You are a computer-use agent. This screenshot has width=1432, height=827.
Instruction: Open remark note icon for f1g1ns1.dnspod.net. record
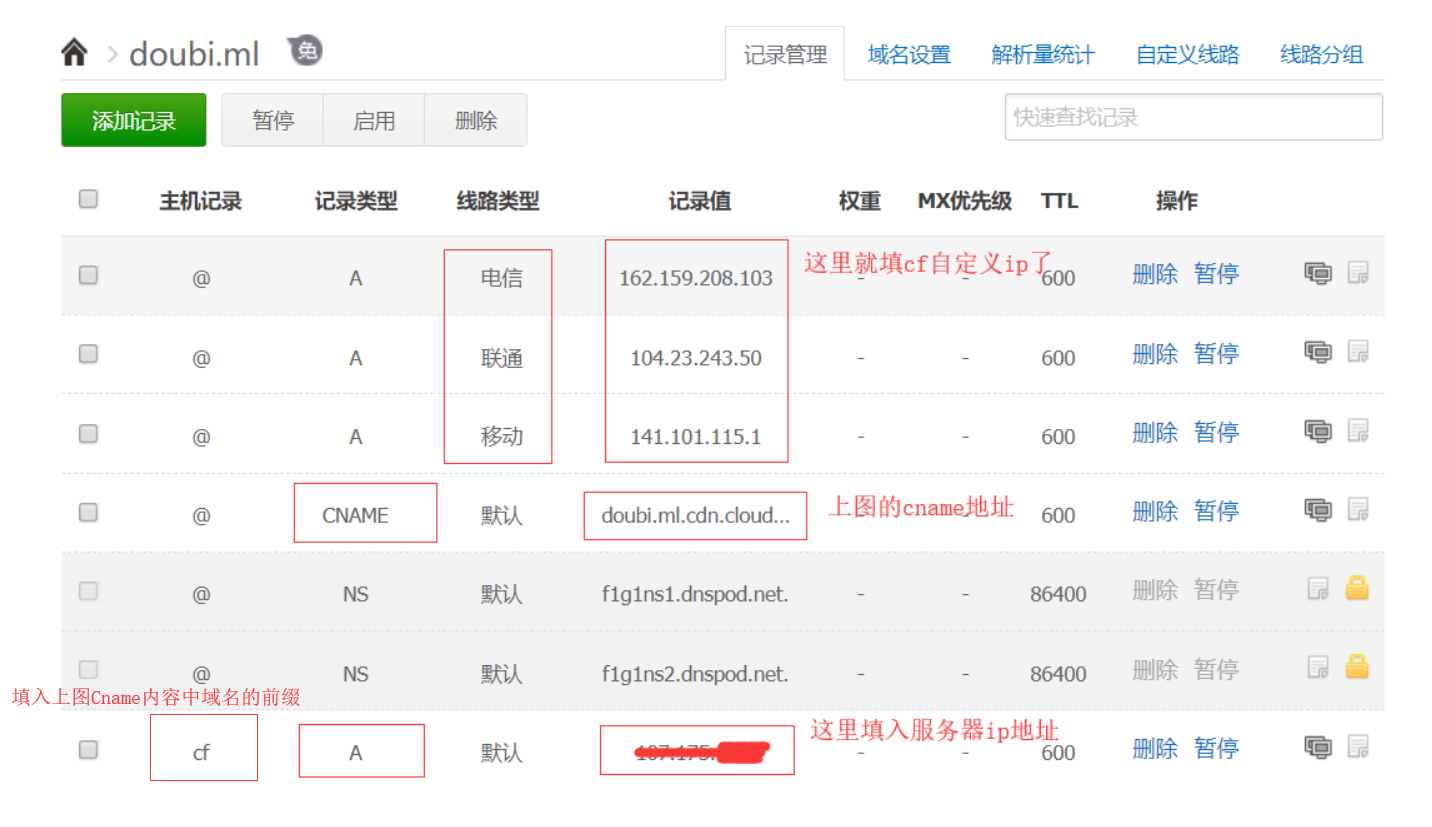click(x=1319, y=588)
